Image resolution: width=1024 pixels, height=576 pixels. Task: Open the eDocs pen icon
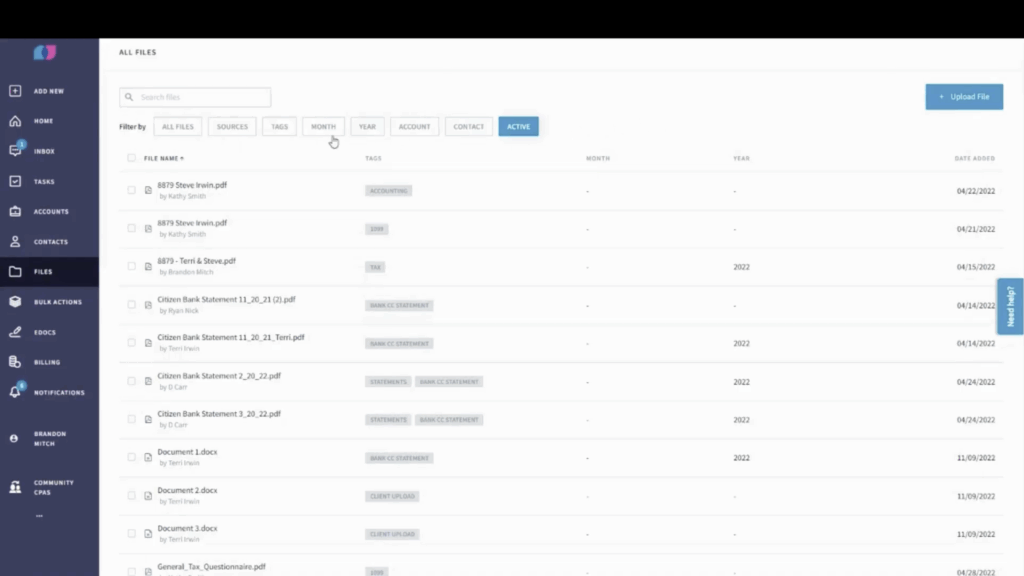coord(15,332)
